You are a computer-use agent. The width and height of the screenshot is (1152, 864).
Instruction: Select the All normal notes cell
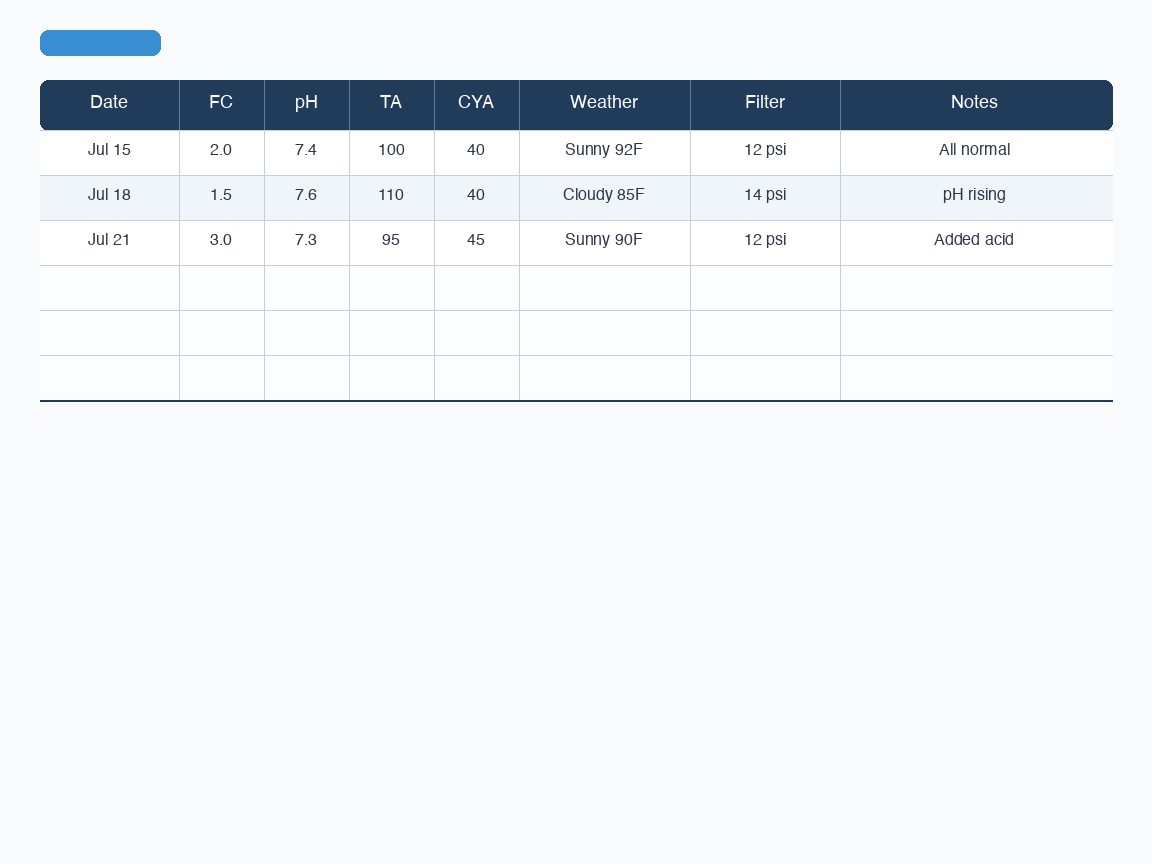pos(976,153)
